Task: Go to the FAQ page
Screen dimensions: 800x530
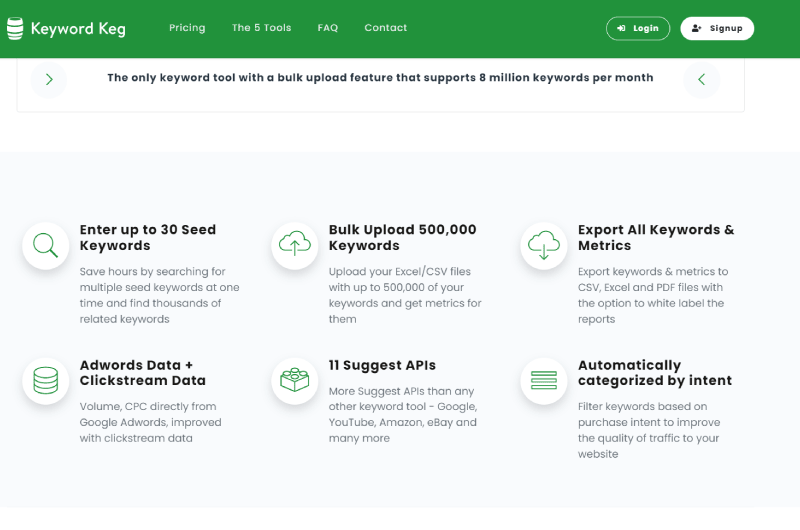Action: (328, 28)
